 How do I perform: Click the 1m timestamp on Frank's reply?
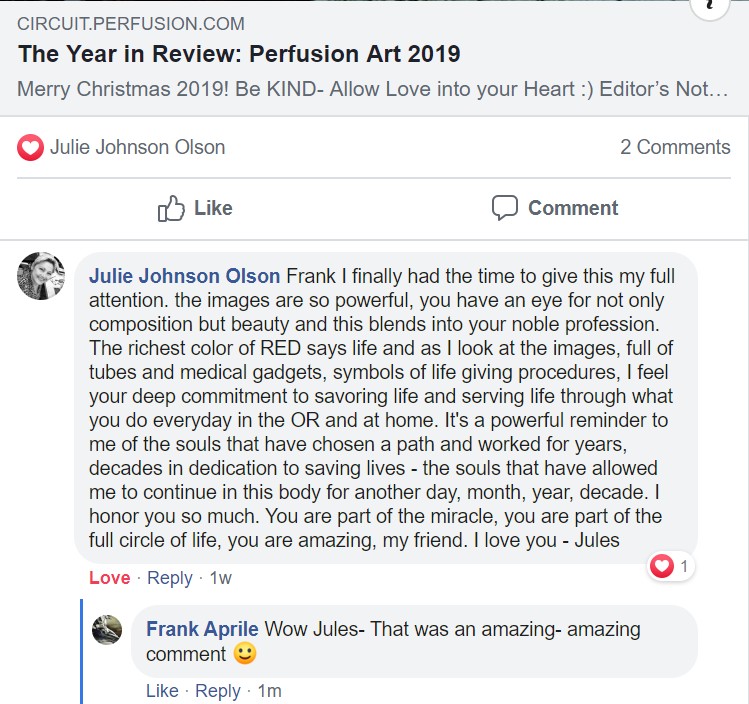(x=268, y=691)
